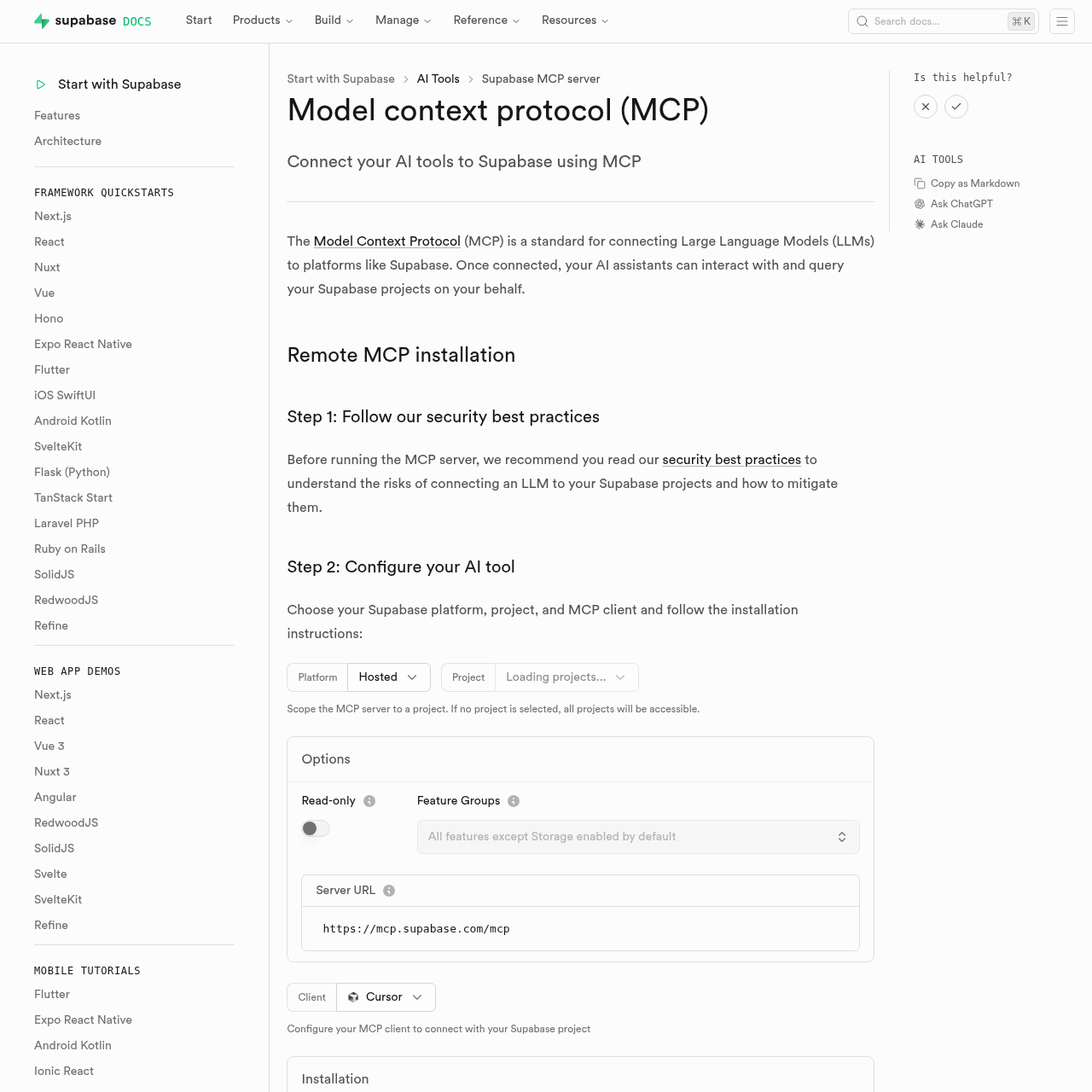
Task: Click the search magnifier icon
Action: pyautogui.click(x=863, y=21)
